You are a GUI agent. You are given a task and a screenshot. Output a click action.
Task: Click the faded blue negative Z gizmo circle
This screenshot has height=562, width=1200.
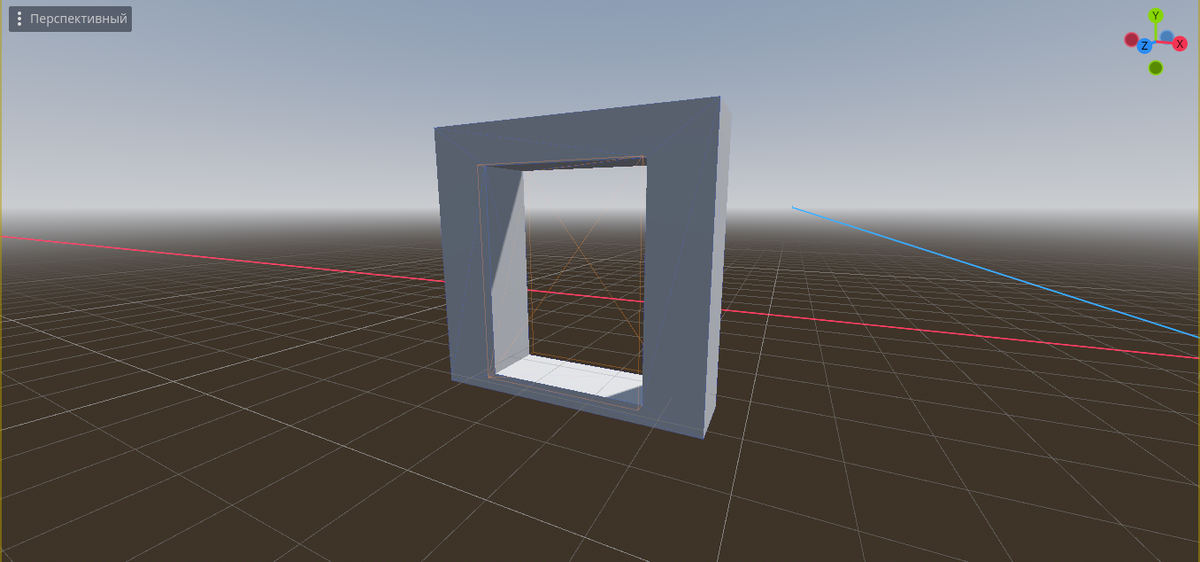click(x=1167, y=37)
